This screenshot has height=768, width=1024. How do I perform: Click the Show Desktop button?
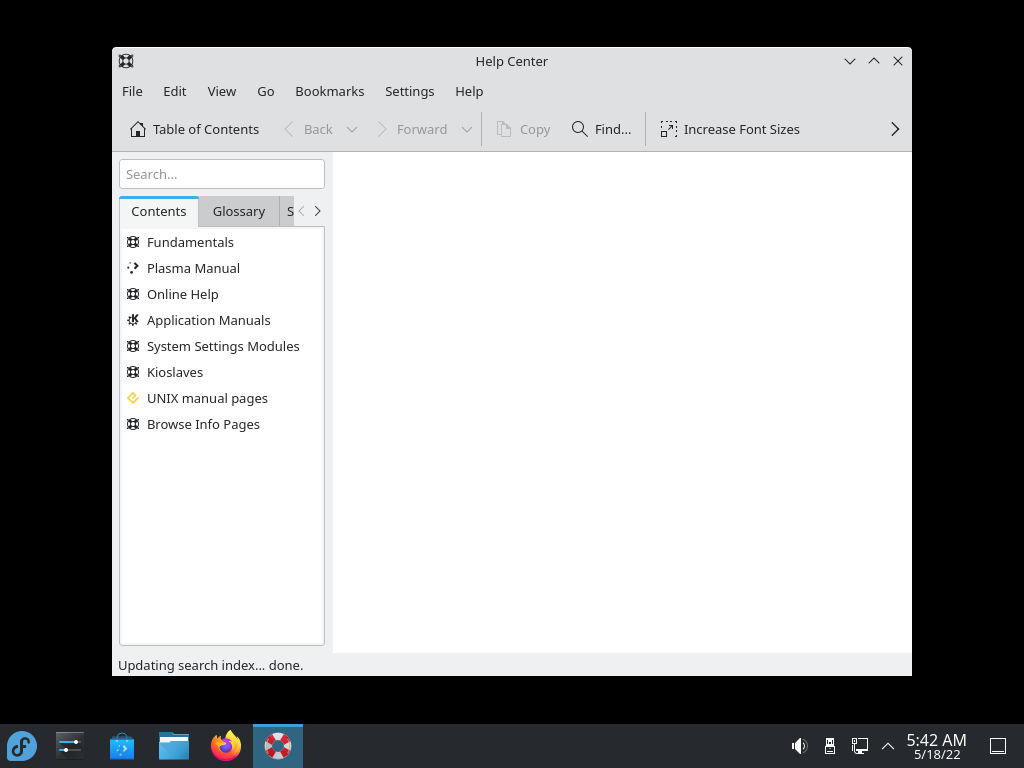click(x=998, y=746)
